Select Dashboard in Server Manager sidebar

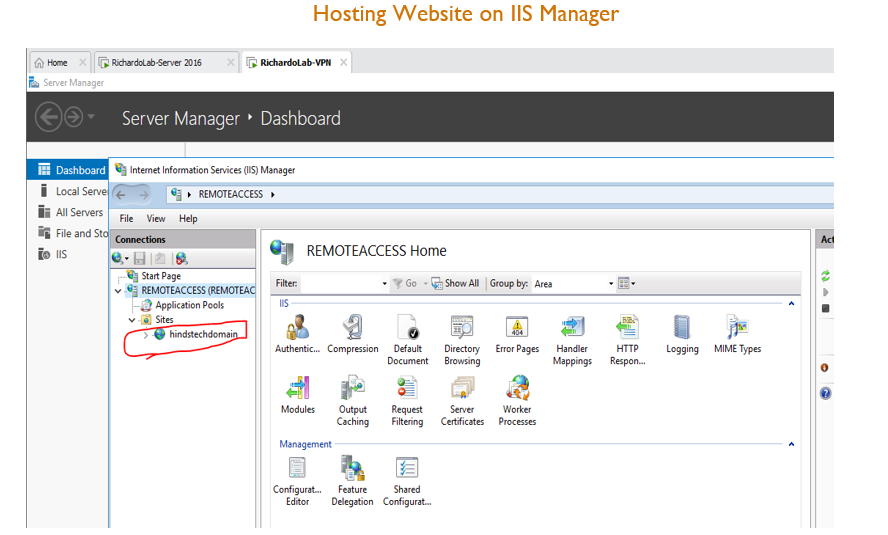pos(68,170)
